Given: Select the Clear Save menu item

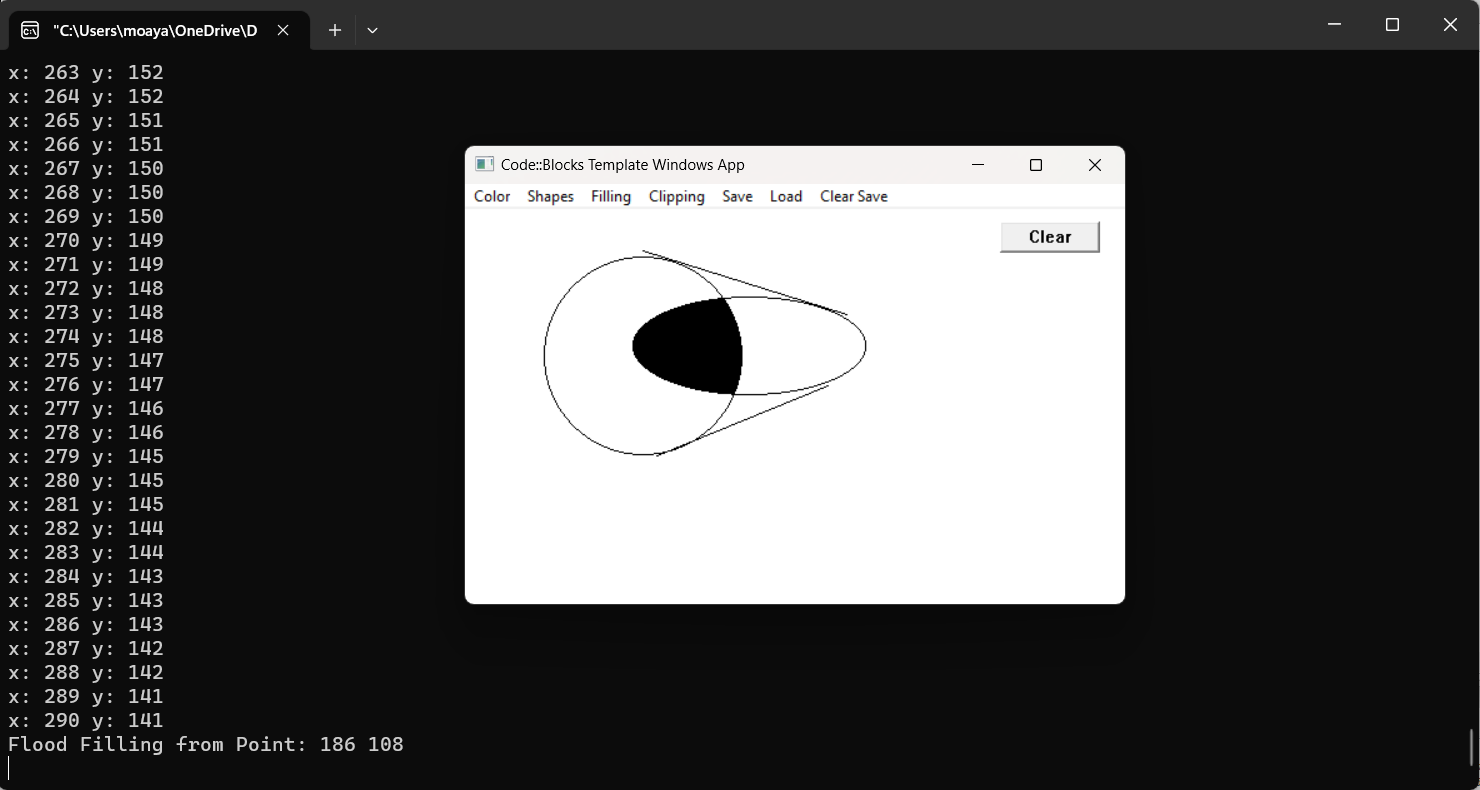Looking at the screenshot, I should click(853, 196).
